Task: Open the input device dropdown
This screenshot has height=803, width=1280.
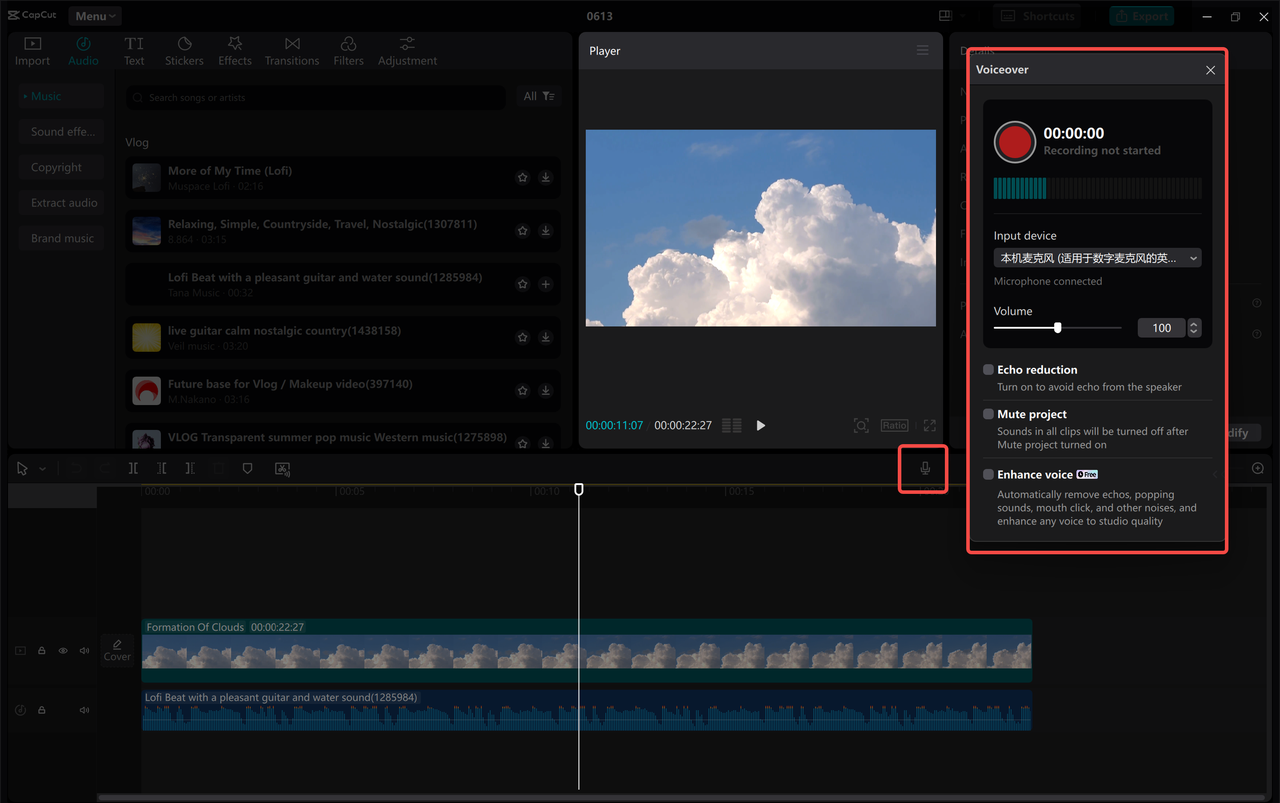Action: coord(1097,257)
